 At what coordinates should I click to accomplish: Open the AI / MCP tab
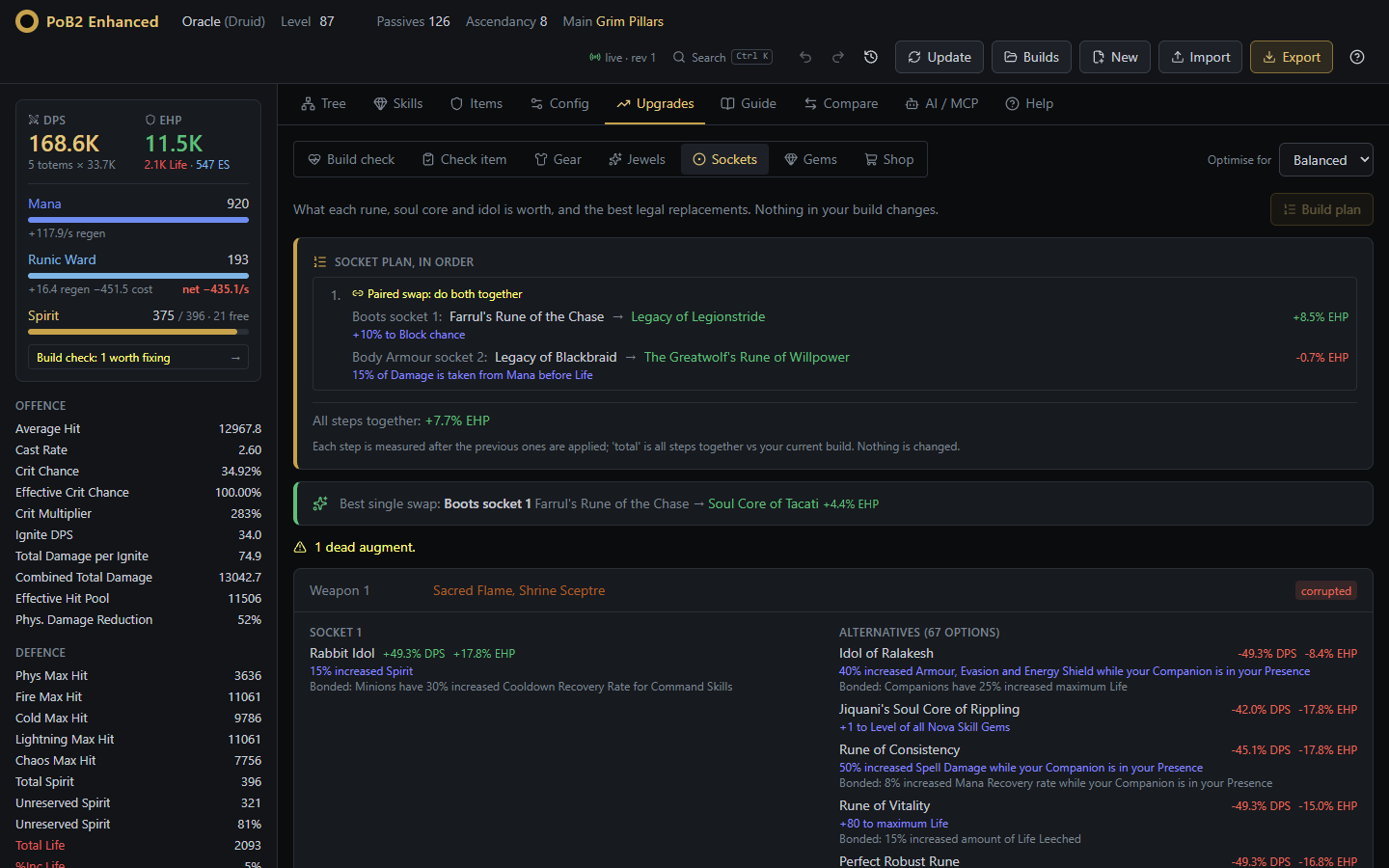(x=941, y=103)
